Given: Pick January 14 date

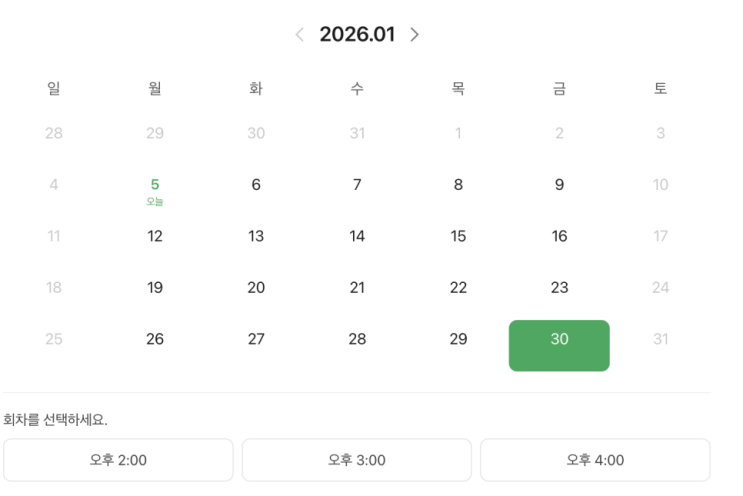Looking at the screenshot, I should (x=357, y=237).
